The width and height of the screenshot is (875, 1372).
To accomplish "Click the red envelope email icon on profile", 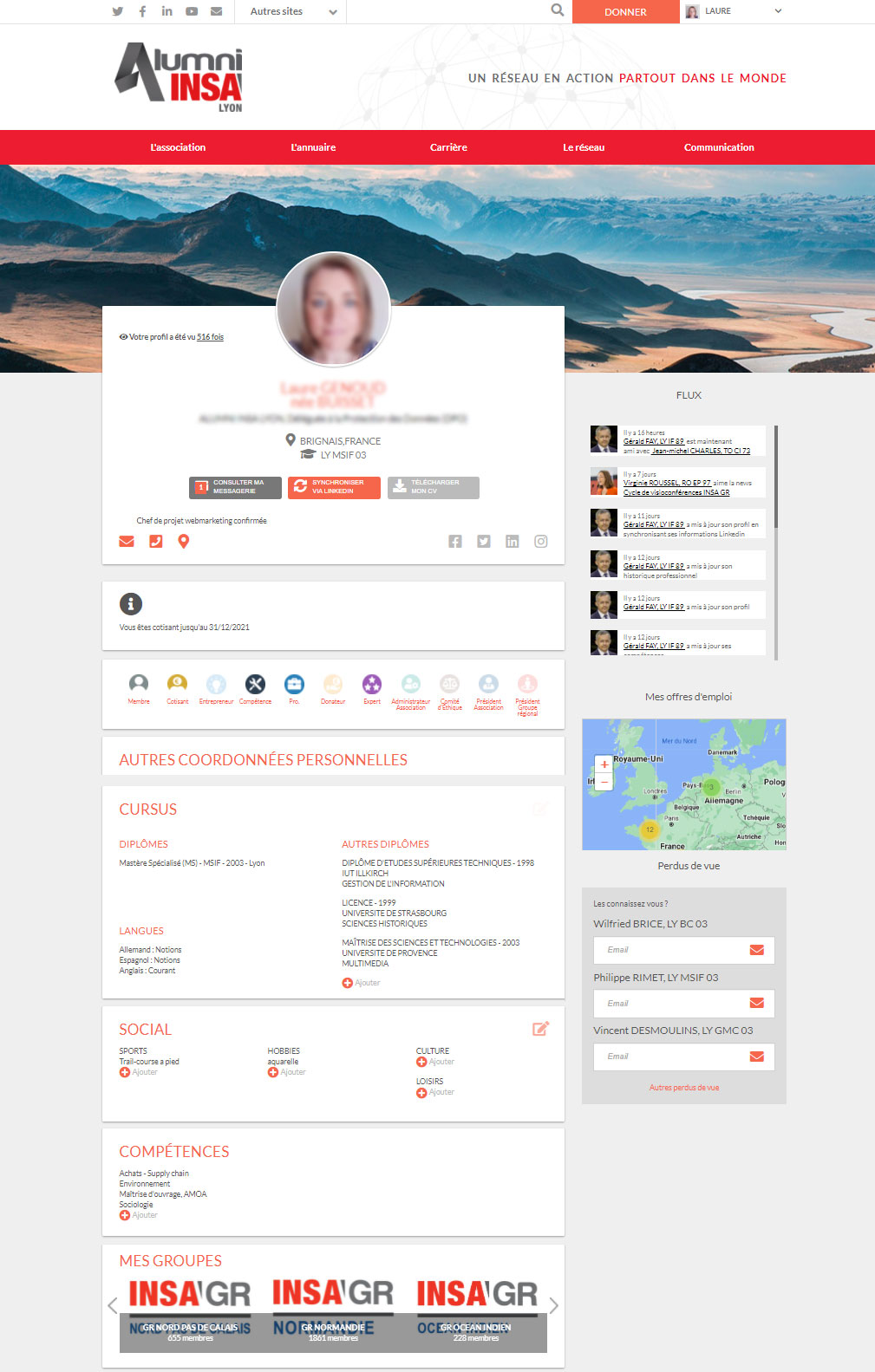I will [127, 542].
